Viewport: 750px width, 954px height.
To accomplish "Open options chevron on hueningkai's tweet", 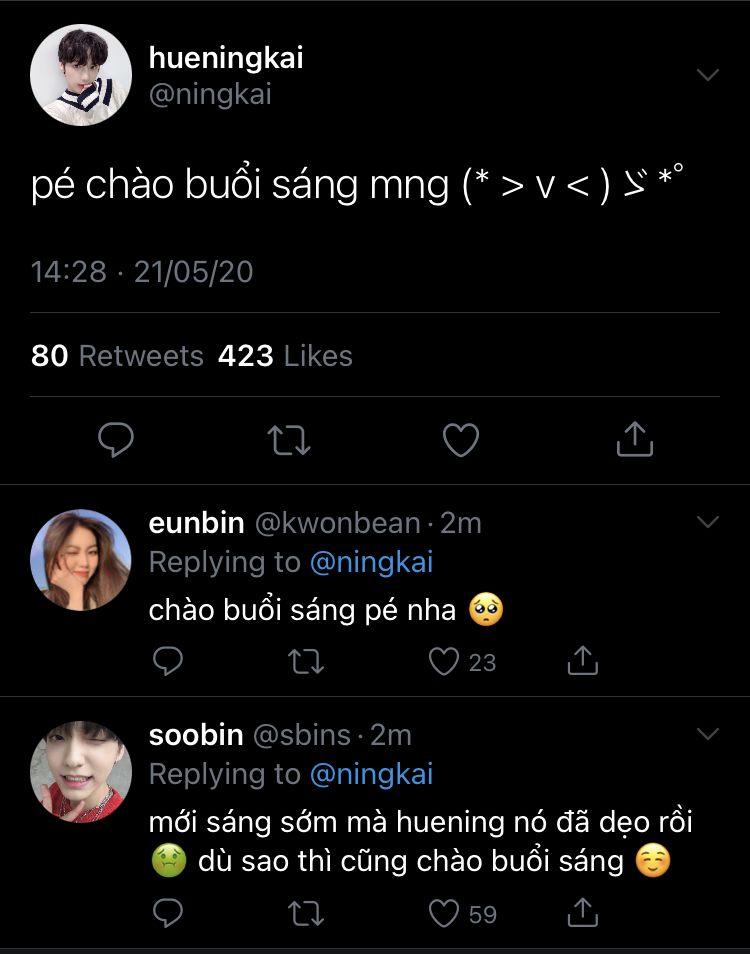I will (x=708, y=75).
